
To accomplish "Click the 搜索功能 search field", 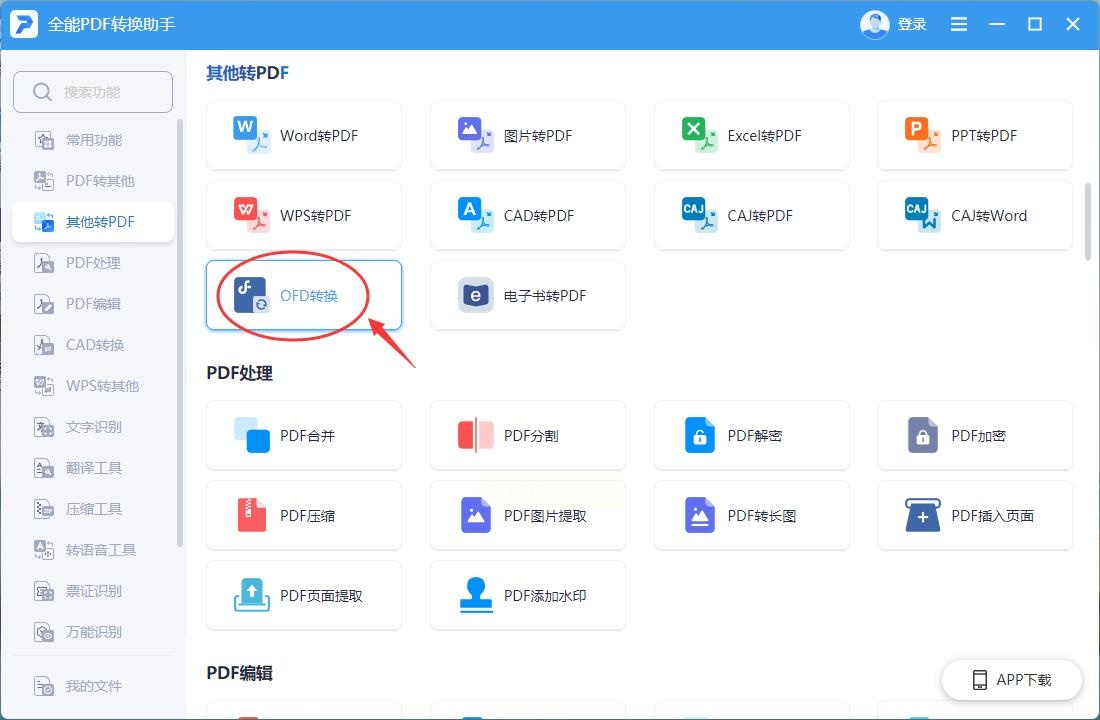I will pos(93,92).
